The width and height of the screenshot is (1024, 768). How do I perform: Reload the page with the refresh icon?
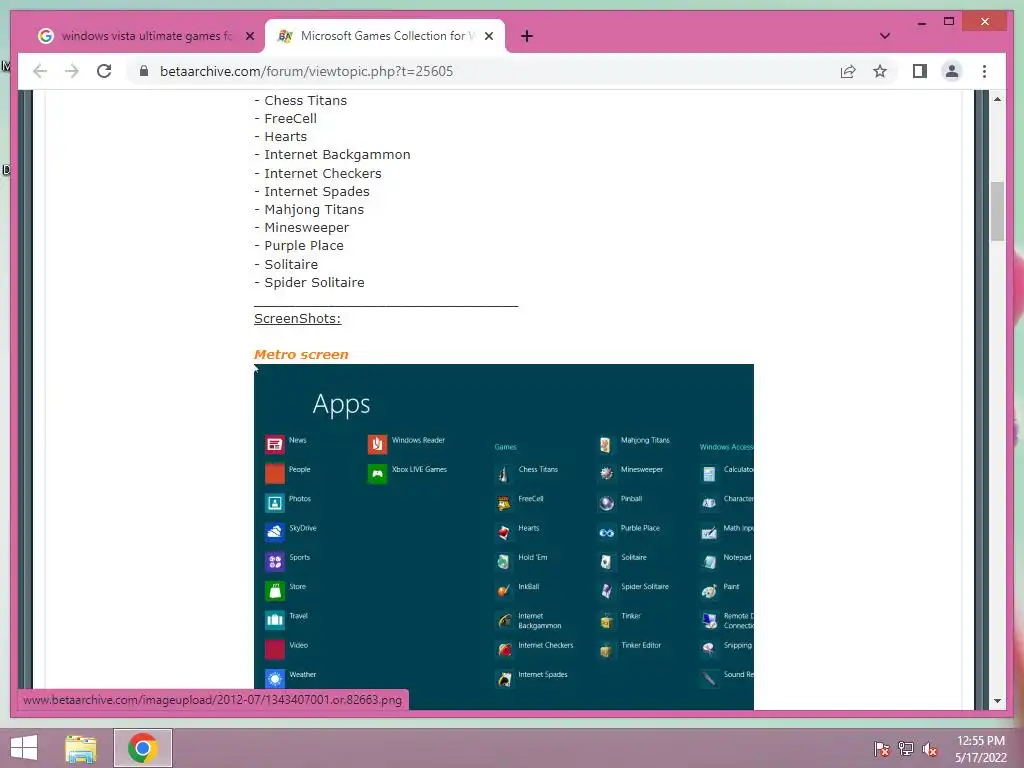coord(104,71)
